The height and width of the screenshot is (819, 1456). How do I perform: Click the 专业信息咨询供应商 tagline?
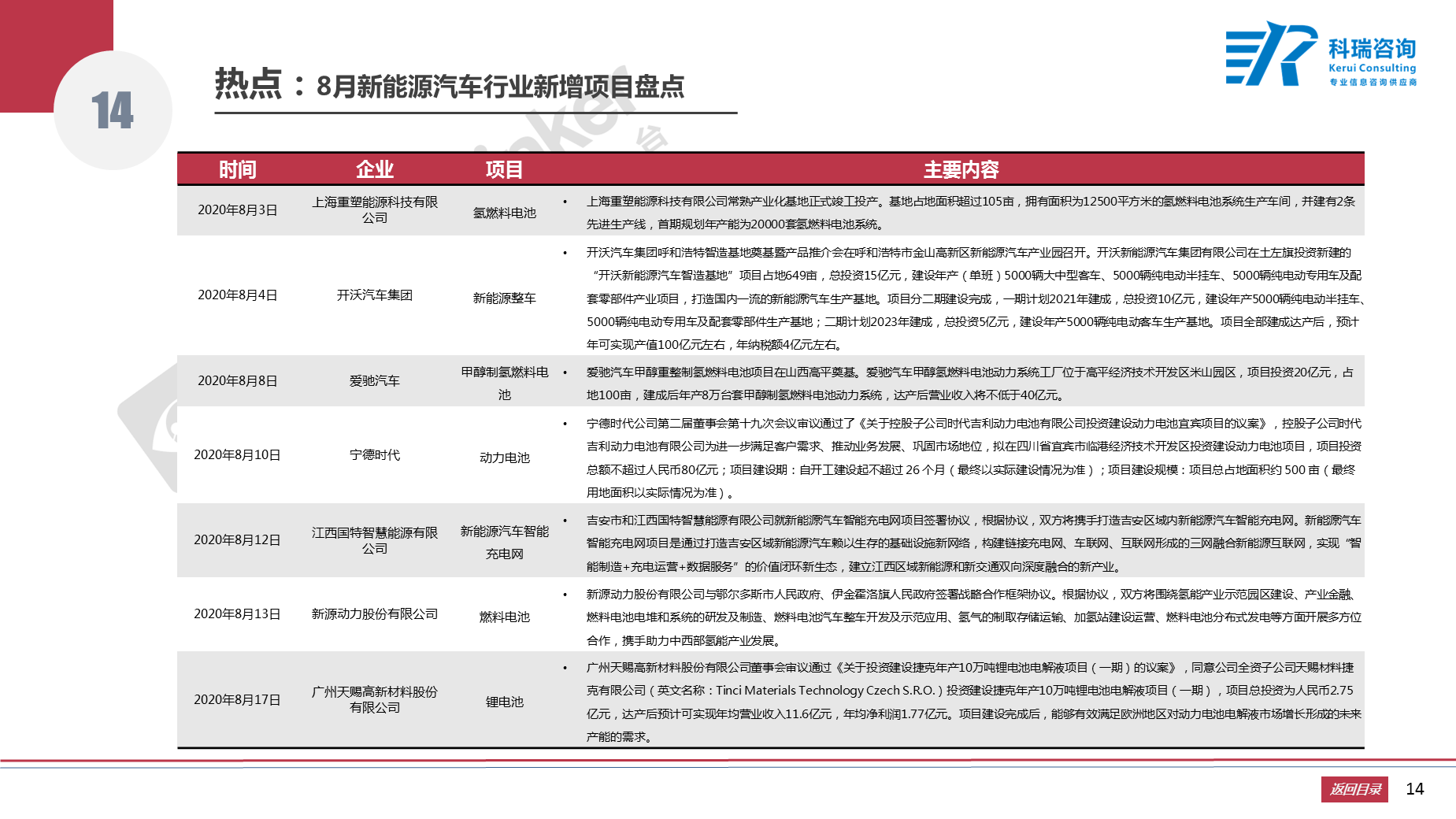click(x=1373, y=82)
